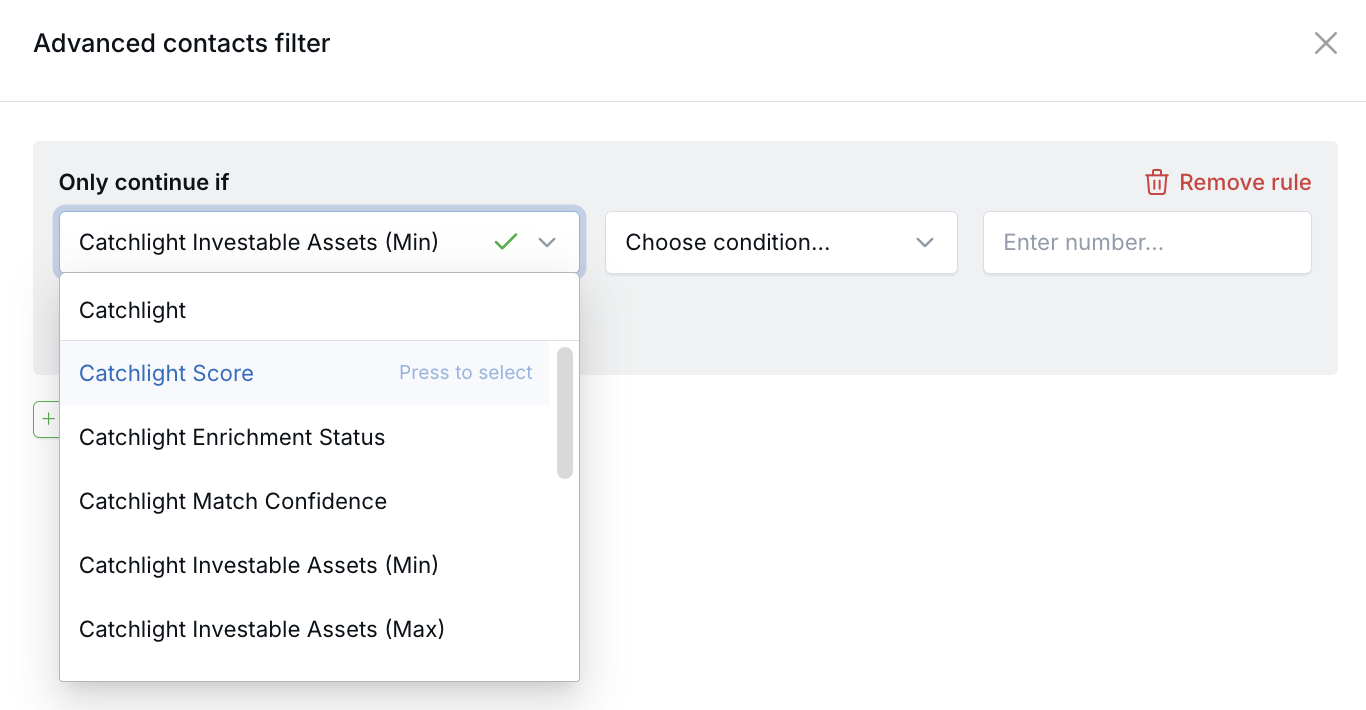Select Catchlight Match Confidence from the list
This screenshot has width=1366, height=710.
click(232, 501)
